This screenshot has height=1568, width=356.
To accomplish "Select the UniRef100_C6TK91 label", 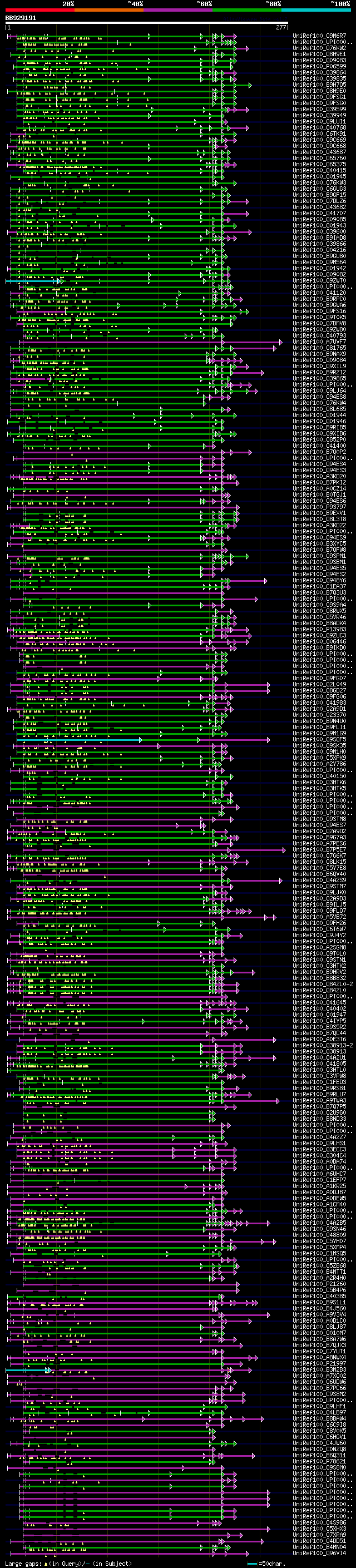I will click(x=319, y=134).
